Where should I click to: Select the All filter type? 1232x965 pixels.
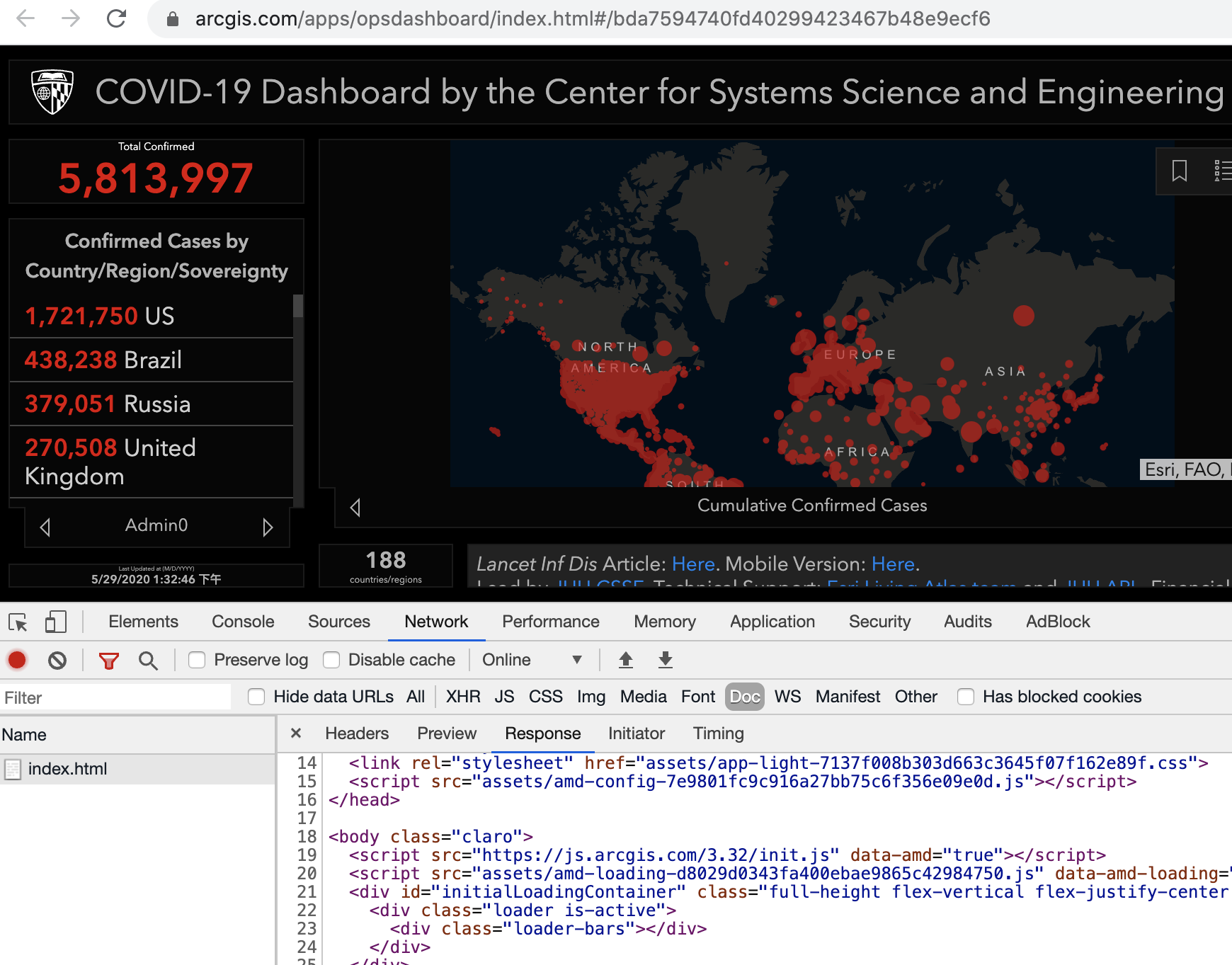[416, 697]
